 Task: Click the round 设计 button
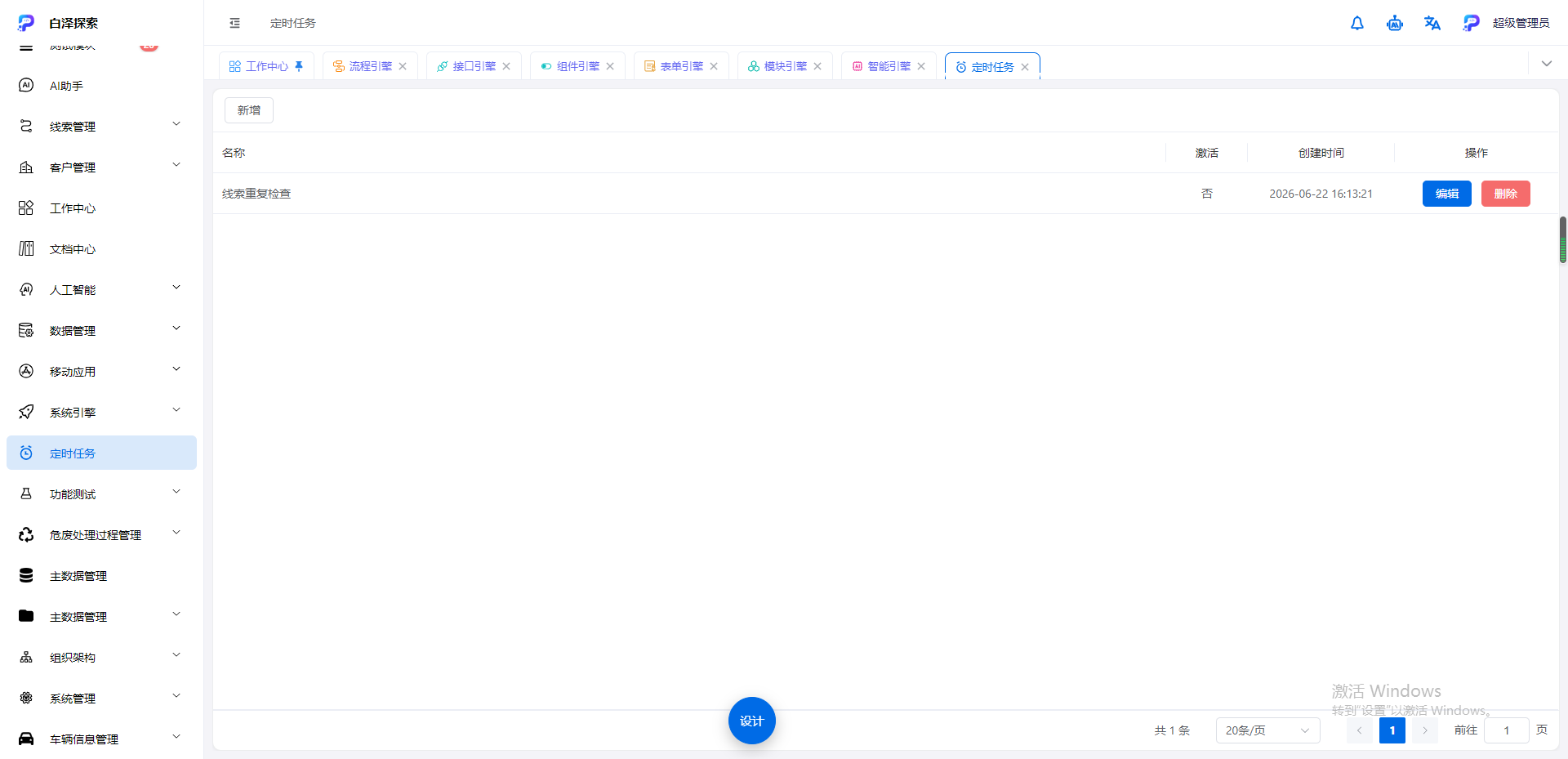click(752, 721)
